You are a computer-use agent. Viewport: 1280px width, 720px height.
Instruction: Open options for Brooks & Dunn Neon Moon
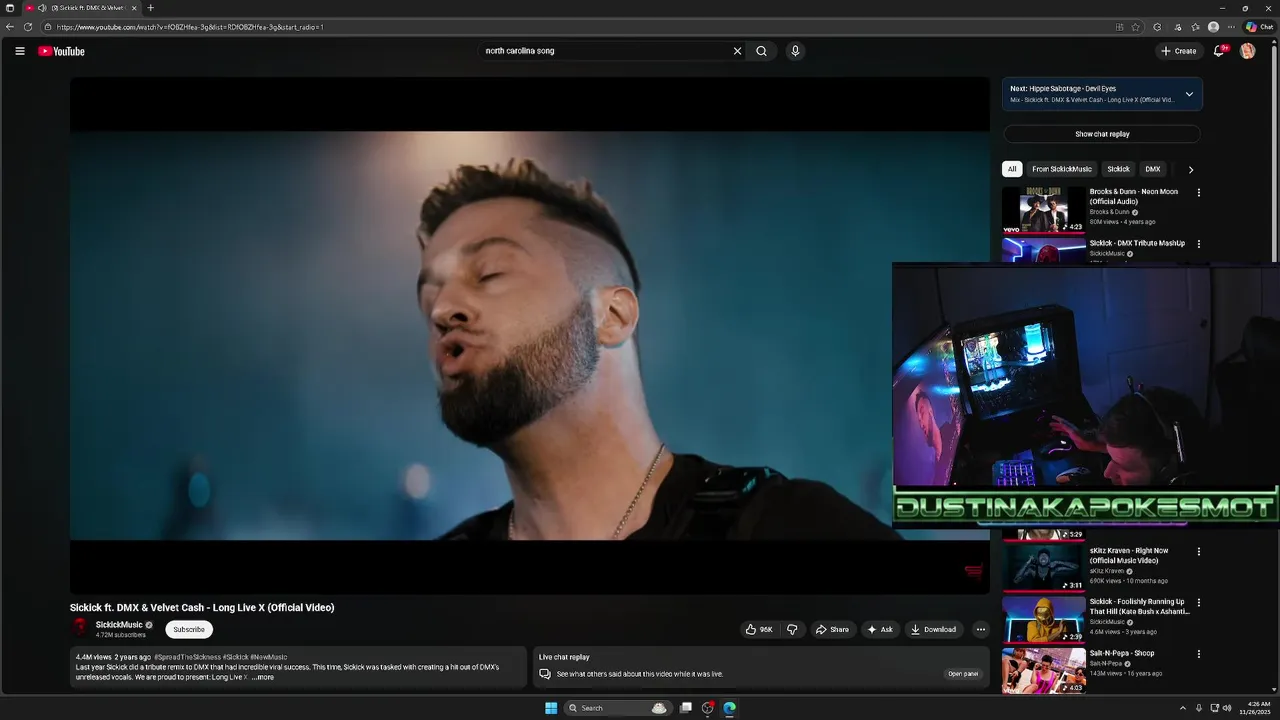point(1198,193)
